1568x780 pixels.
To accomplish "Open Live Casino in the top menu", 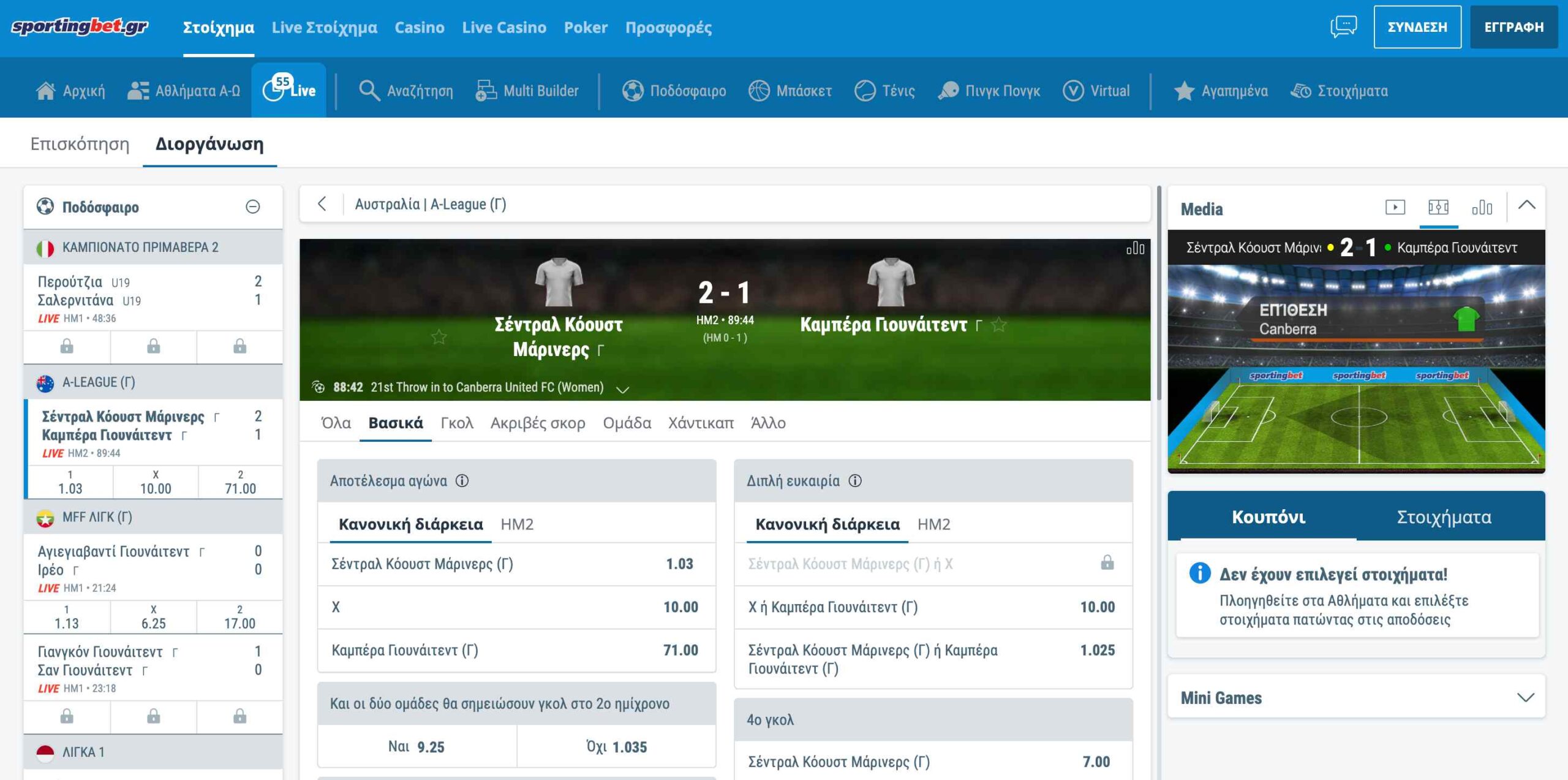I will point(504,28).
